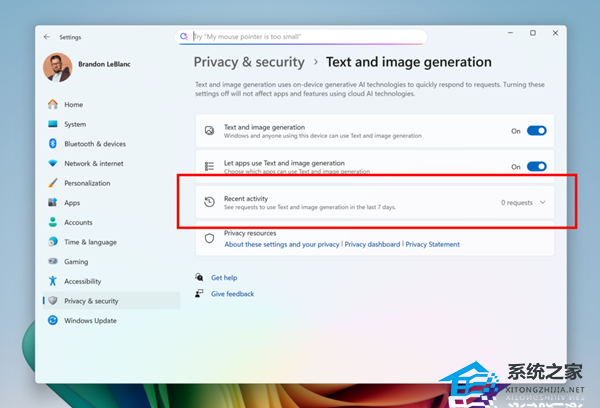Click the Accessibility icon in sidebar
The width and height of the screenshot is (600, 408).
point(53,282)
